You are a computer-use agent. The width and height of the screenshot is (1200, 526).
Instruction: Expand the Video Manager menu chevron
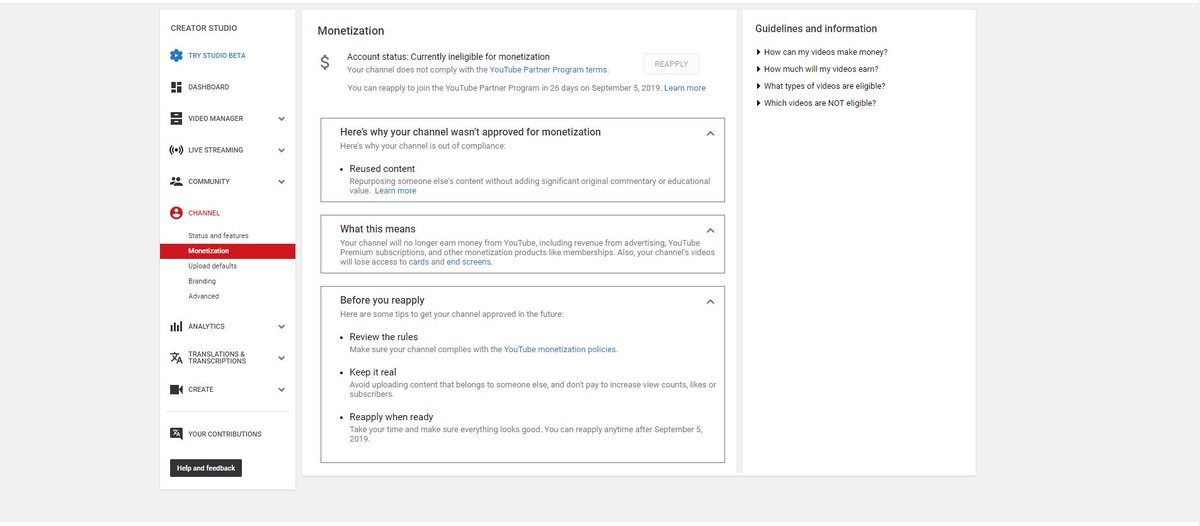point(281,119)
